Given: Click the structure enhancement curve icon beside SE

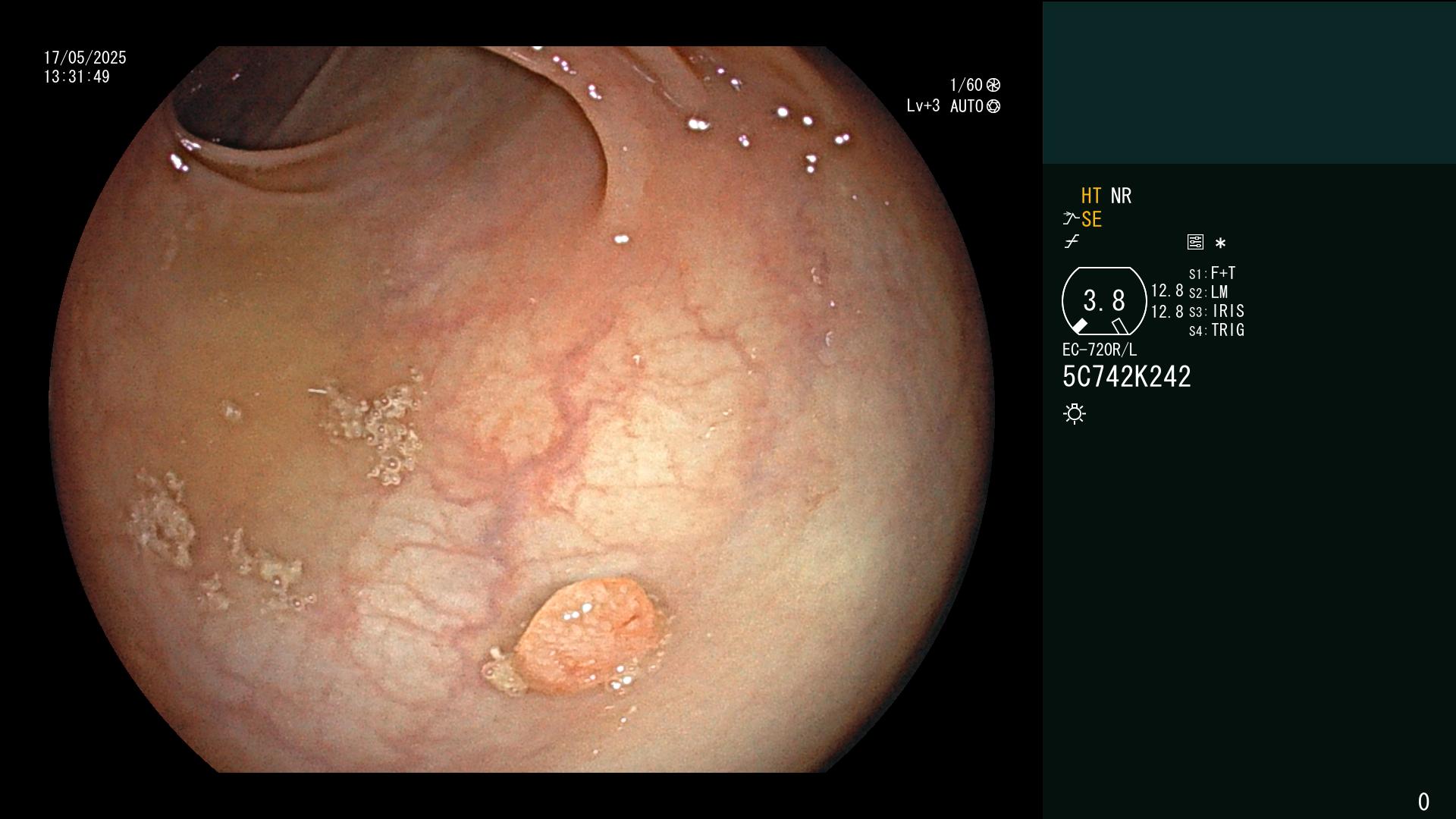Looking at the screenshot, I should tap(1071, 219).
